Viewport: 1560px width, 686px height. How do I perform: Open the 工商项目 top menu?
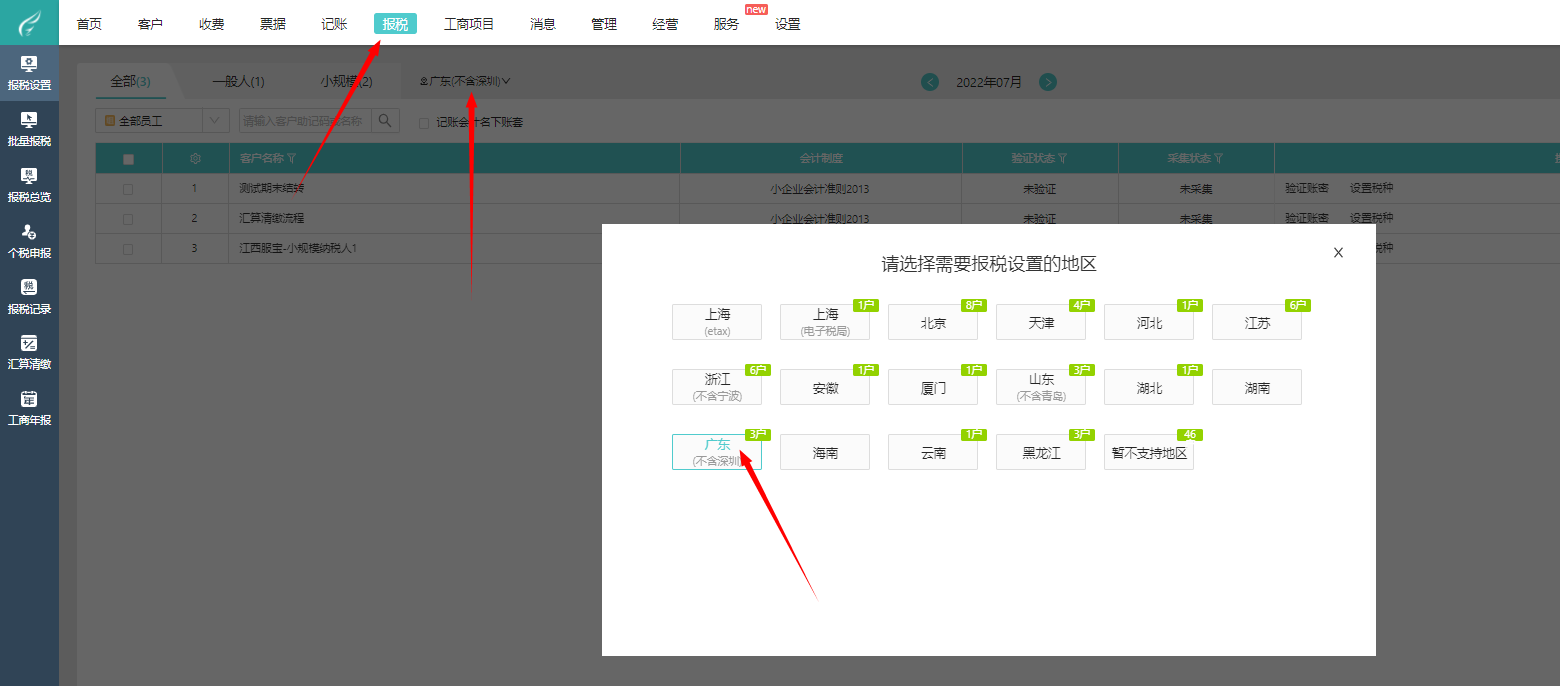click(x=469, y=24)
